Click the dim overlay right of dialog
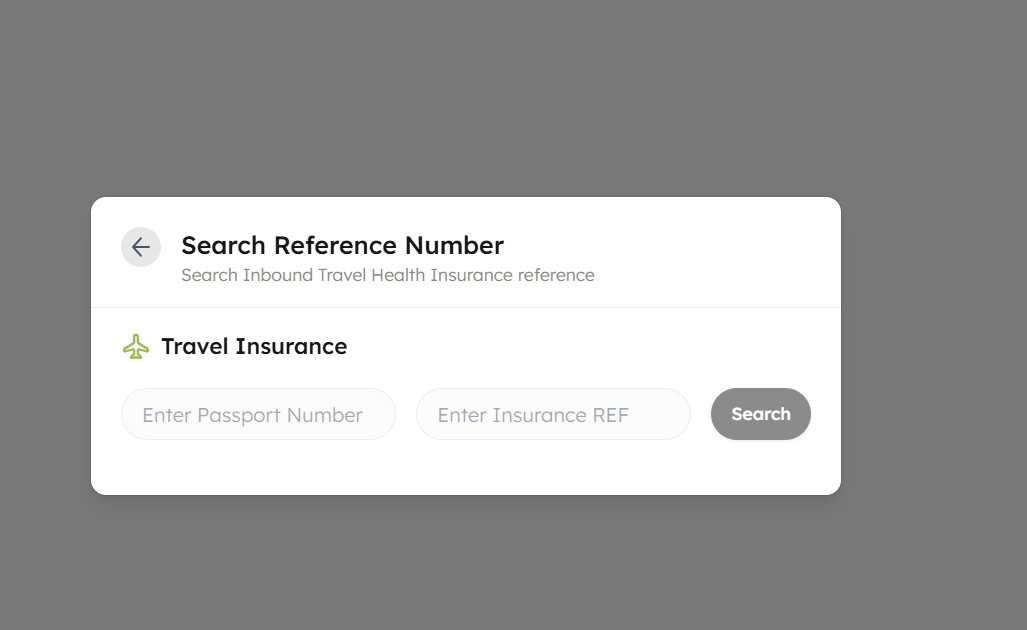This screenshot has height=630, width=1027. click(x=934, y=346)
